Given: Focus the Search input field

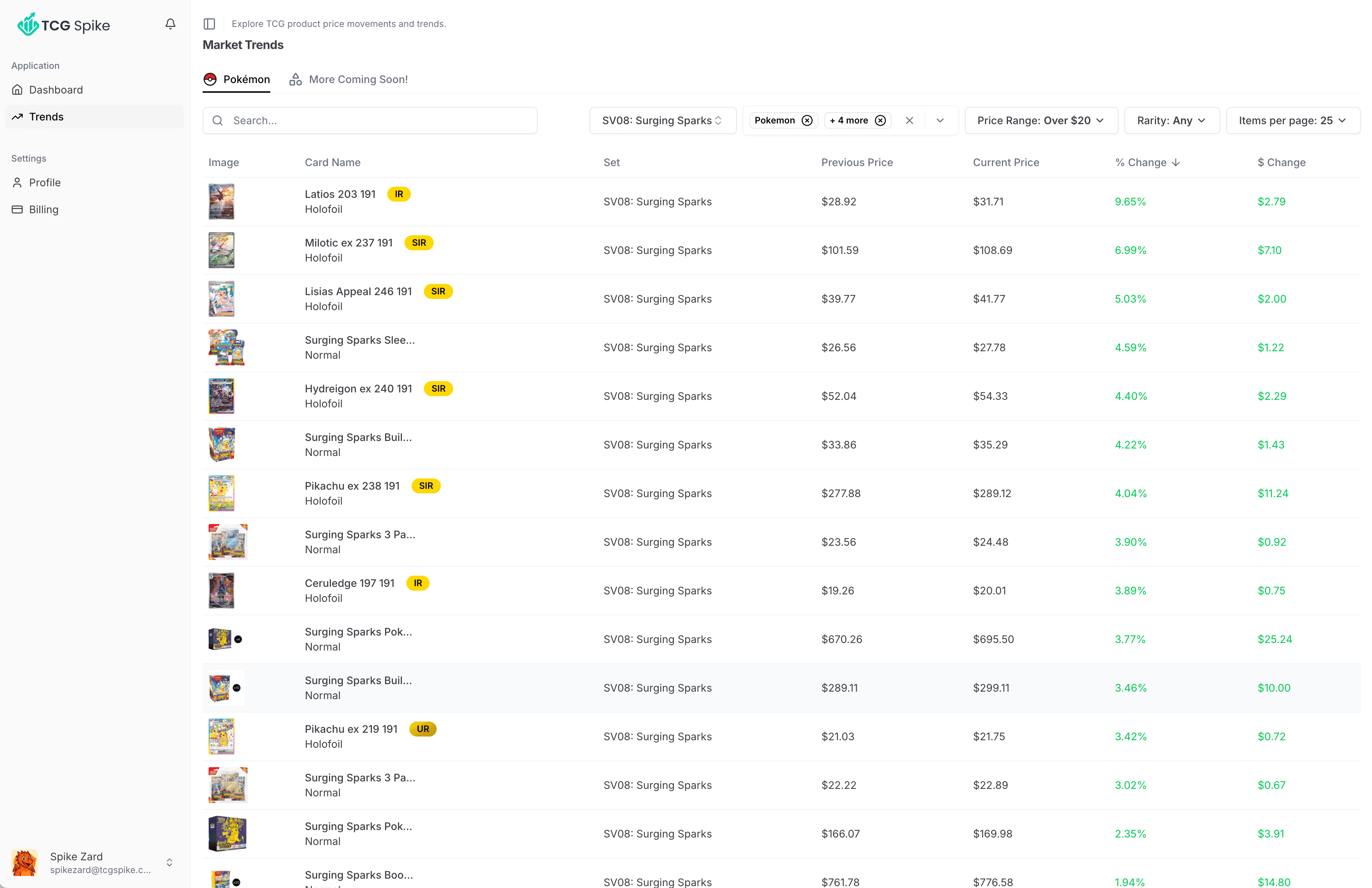Looking at the screenshot, I should click(x=370, y=120).
